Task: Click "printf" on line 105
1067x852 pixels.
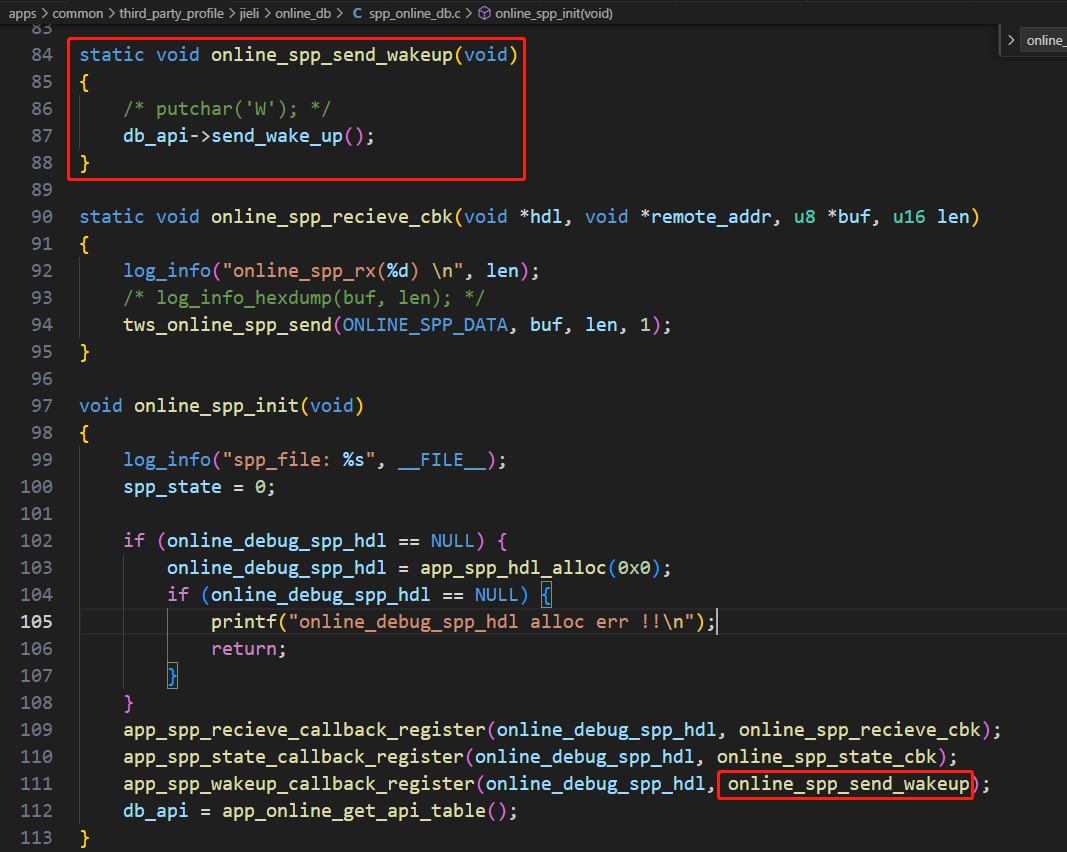Action: pos(244,621)
